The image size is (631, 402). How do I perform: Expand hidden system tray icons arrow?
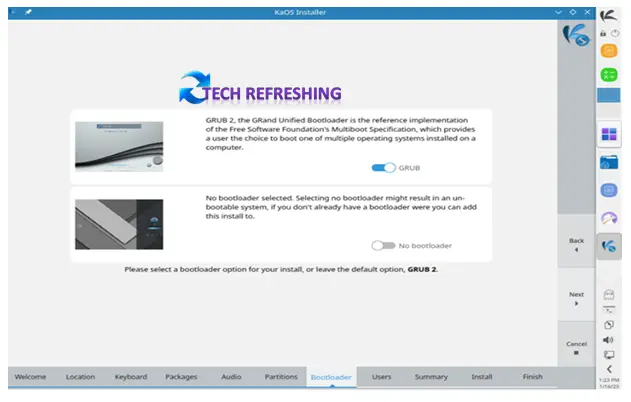pos(609,370)
